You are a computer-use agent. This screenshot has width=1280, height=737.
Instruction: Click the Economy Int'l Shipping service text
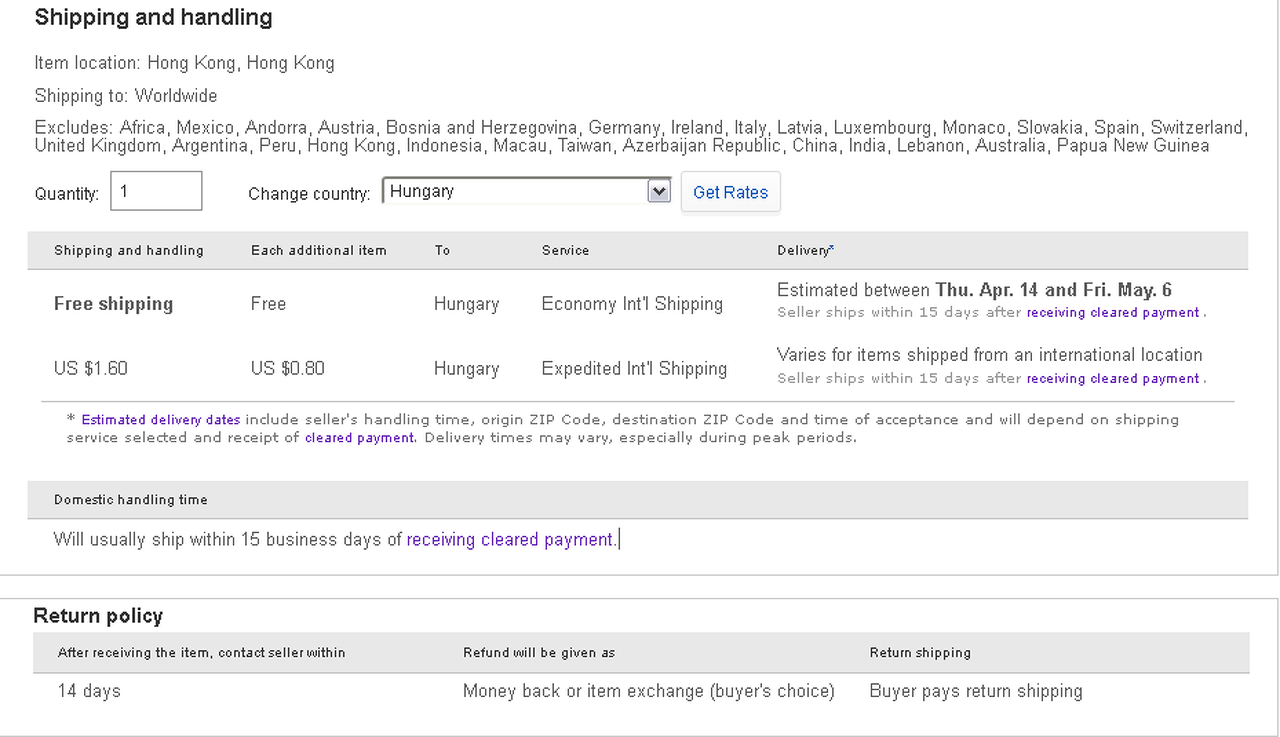(632, 304)
